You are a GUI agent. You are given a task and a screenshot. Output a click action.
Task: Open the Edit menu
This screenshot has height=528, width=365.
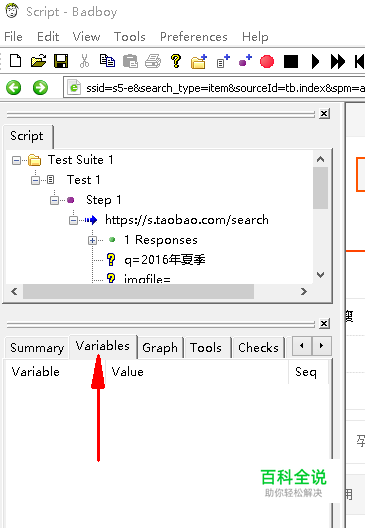[x=48, y=36]
